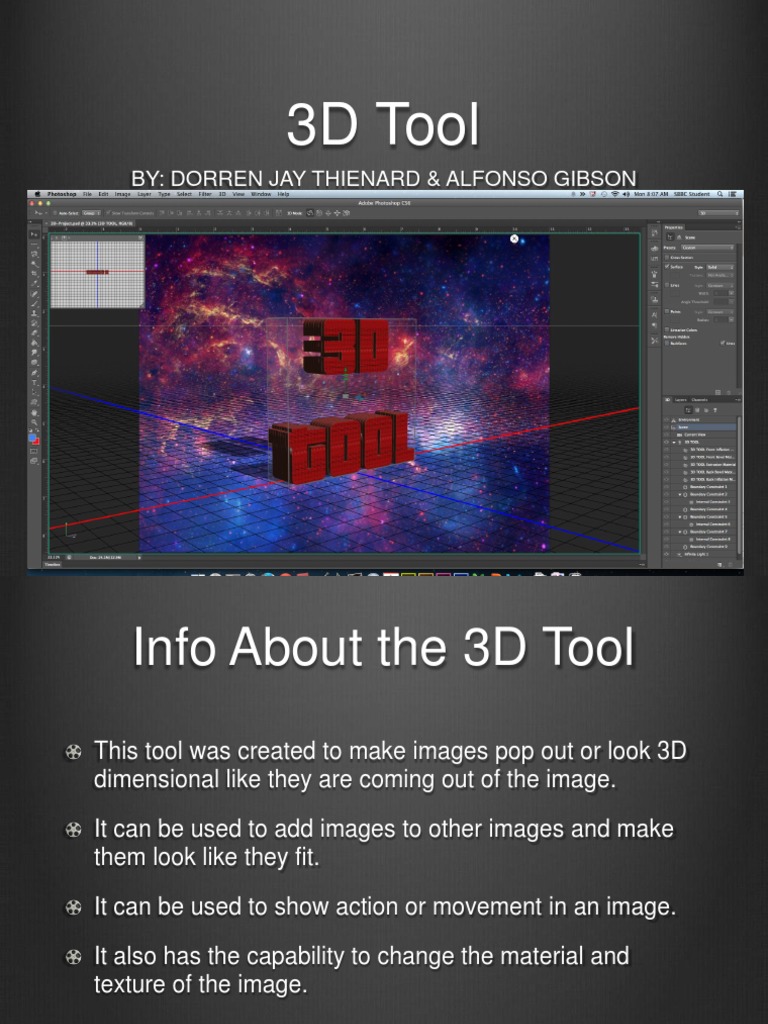768x1024 pixels.
Task: Choose the Rotate 3D object mode icon
Action: tap(310, 213)
